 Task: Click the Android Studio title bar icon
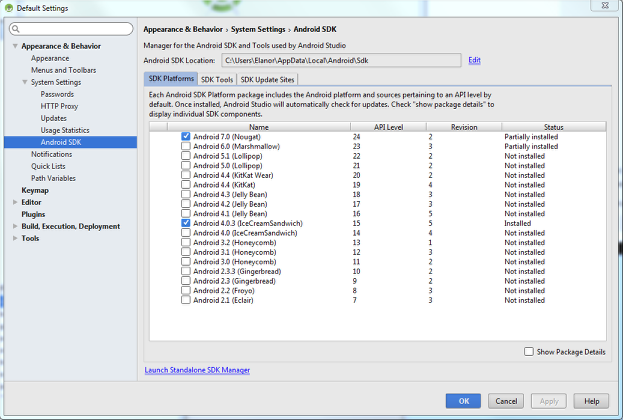click(x=9, y=8)
